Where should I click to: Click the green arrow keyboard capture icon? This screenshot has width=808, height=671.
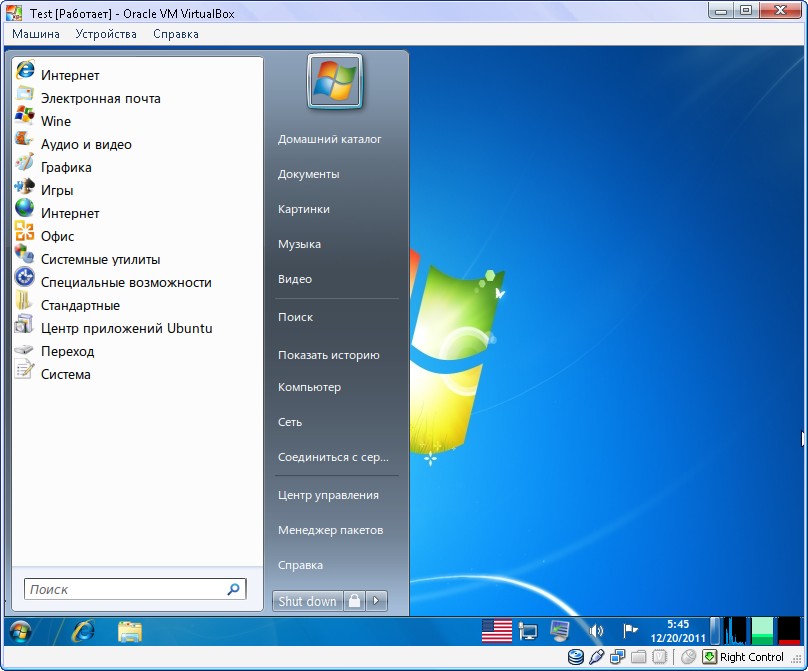pyautogui.click(x=710, y=657)
